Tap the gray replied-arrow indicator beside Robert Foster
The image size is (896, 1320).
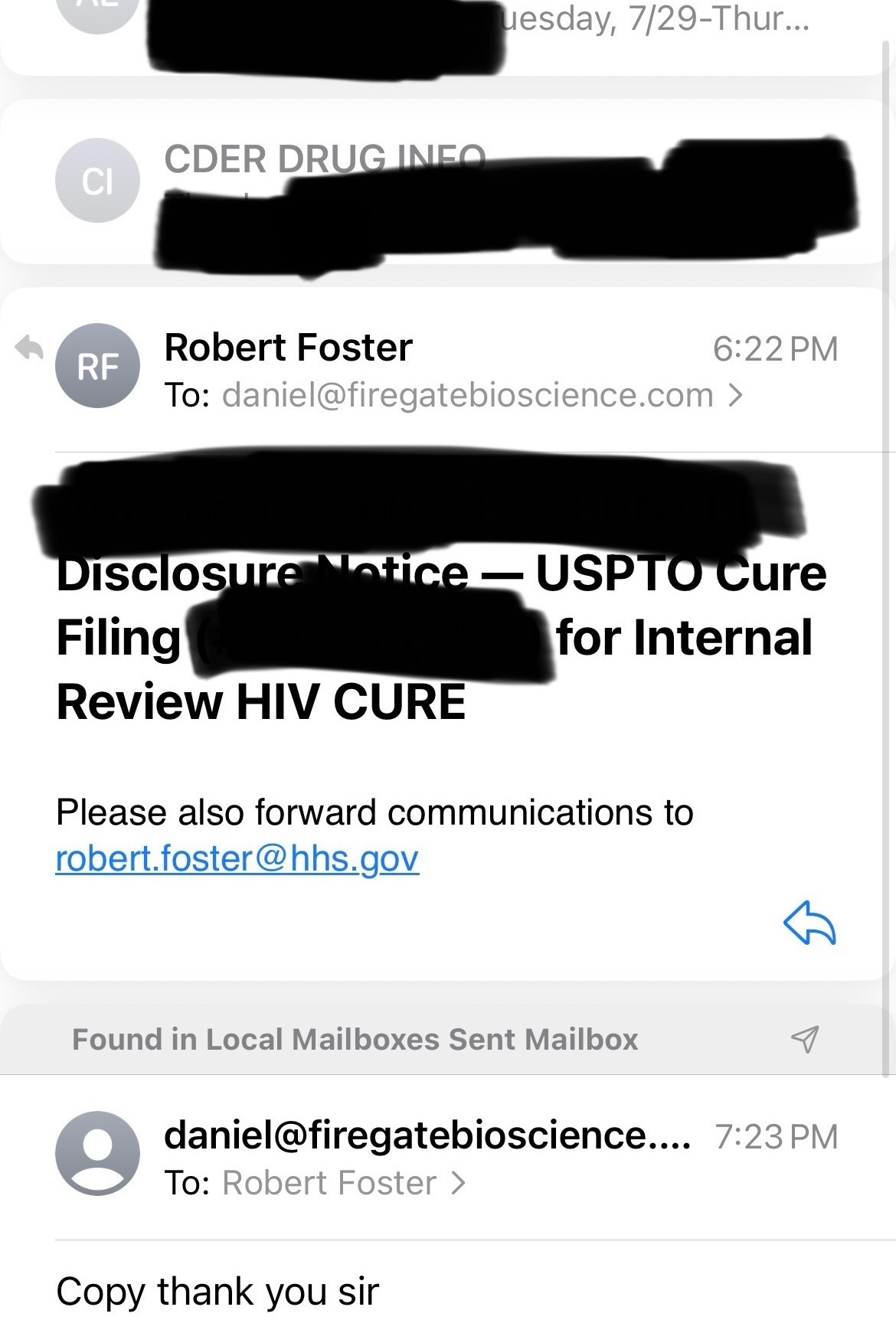(29, 348)
